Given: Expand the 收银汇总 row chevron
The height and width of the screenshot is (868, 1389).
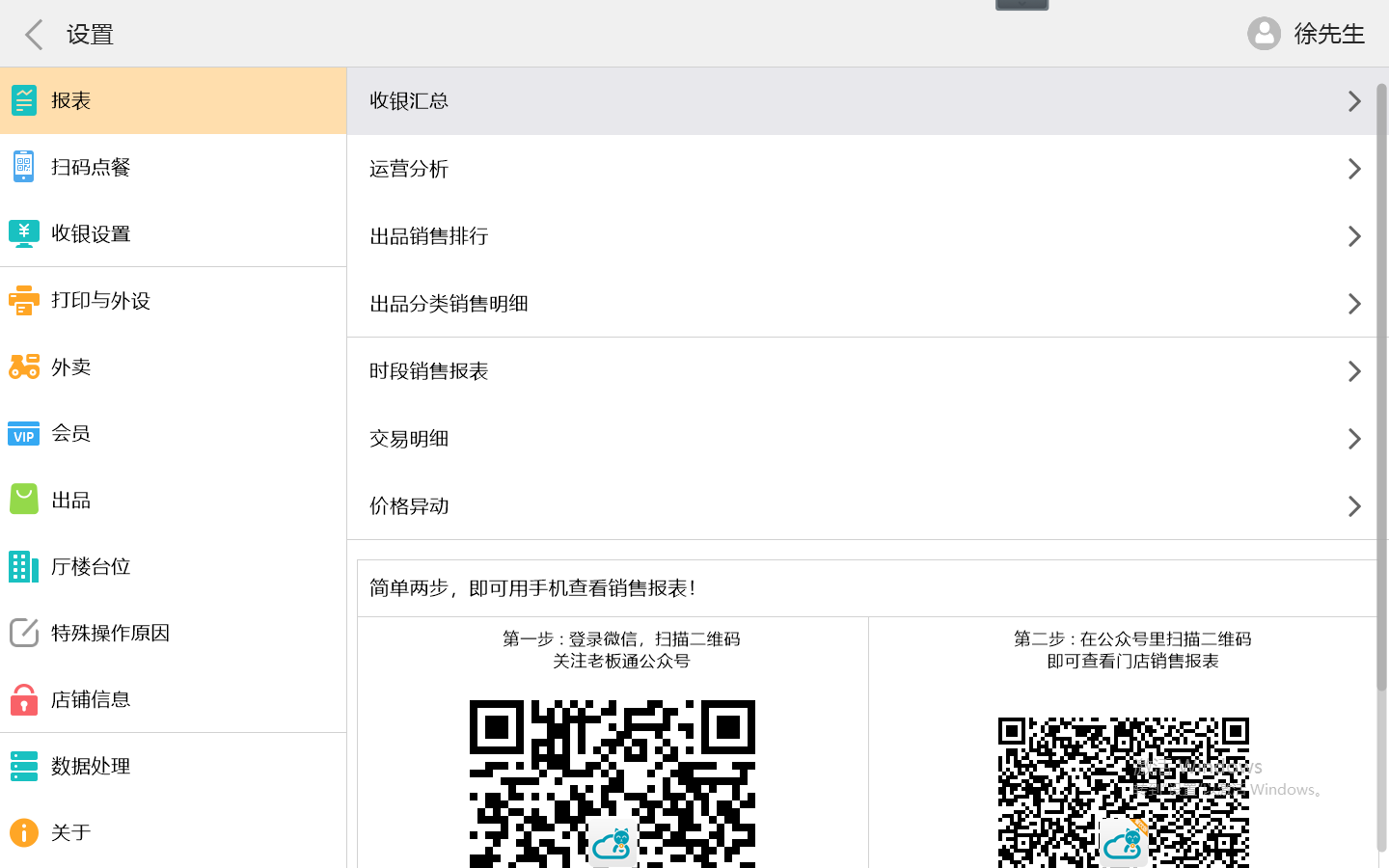Looking at the screenshot, I should pos(1354,101).
